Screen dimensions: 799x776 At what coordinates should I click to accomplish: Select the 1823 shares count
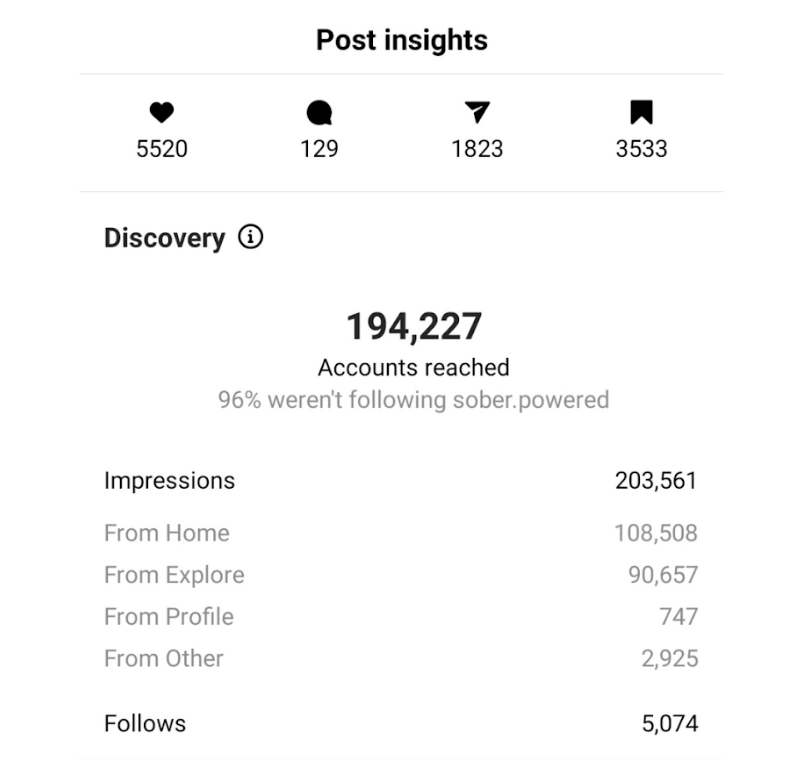pyautogui.click(x=477, y=149)
